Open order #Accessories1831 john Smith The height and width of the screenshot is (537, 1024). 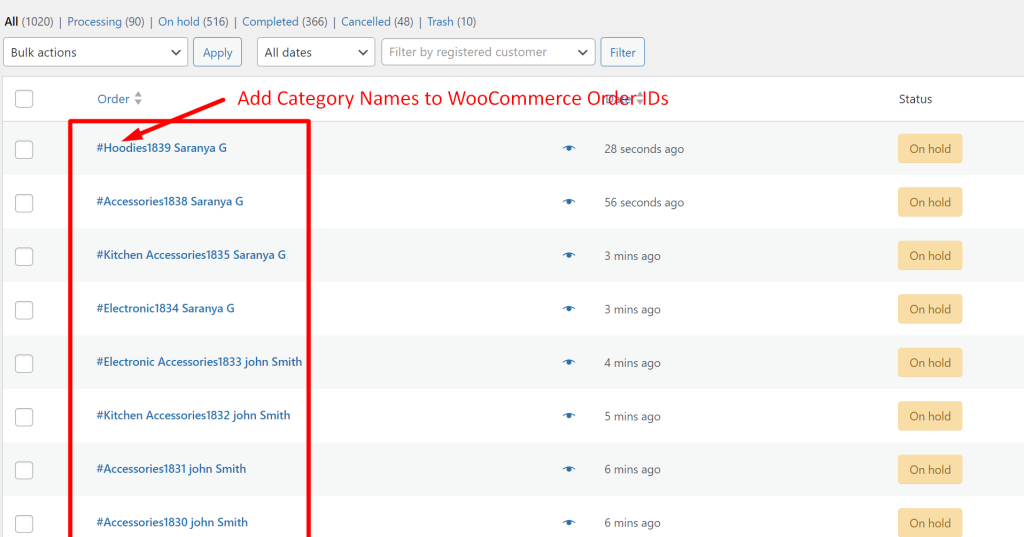[x=171, y=468]
